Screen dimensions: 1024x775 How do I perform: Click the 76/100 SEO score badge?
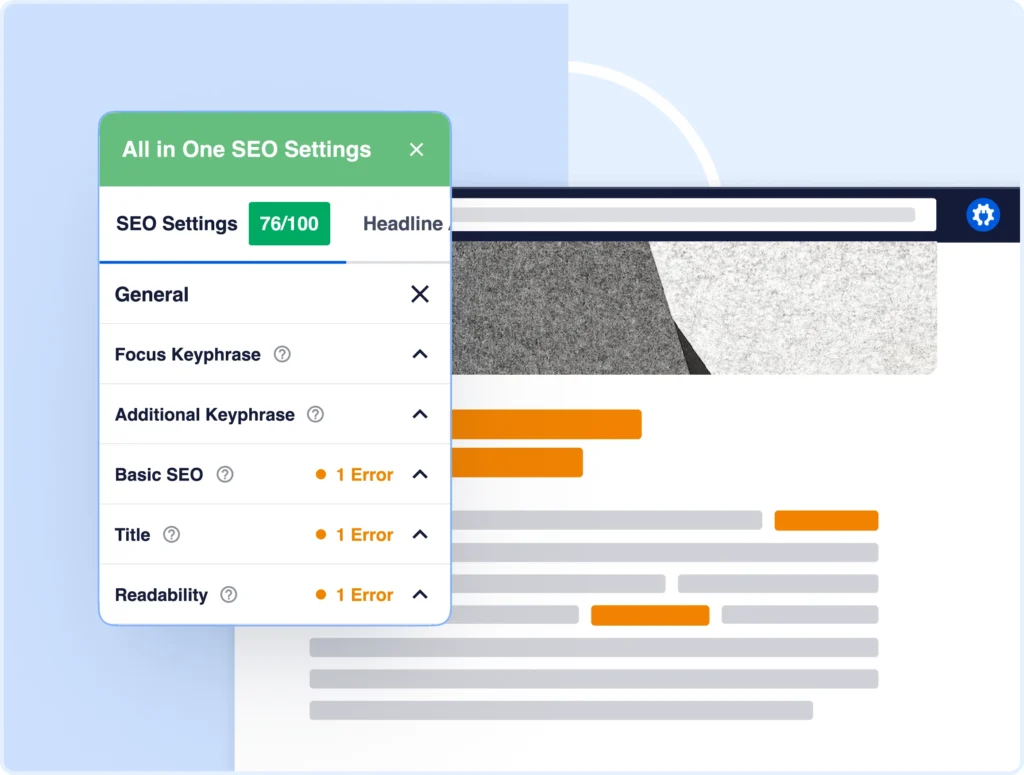coord(290,223)
